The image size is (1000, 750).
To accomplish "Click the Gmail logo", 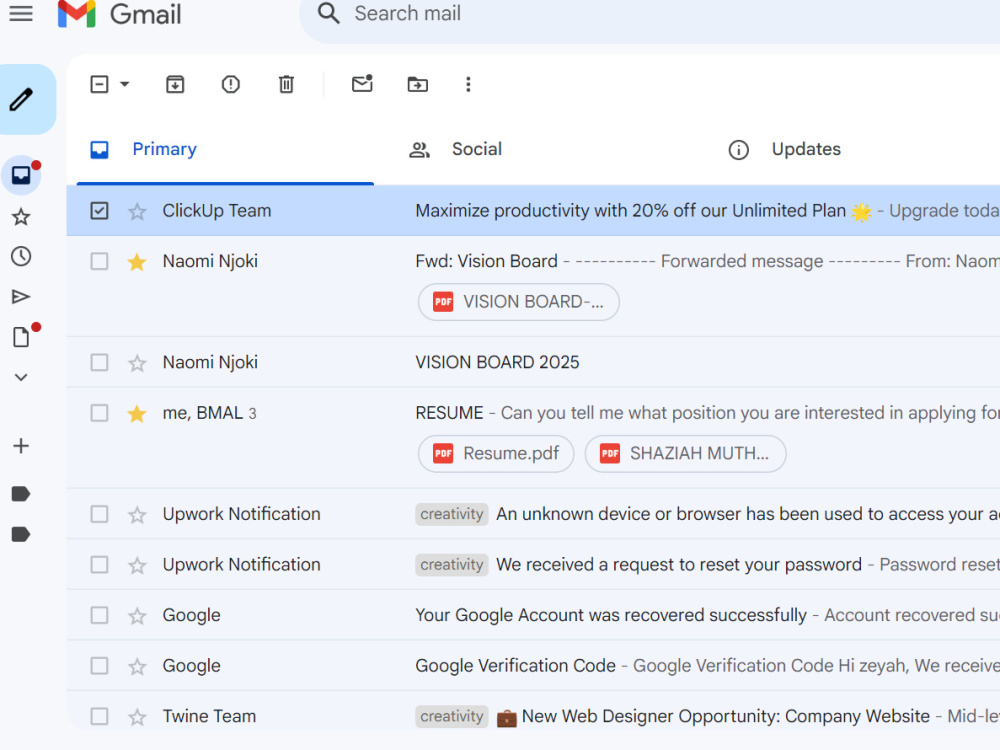I will (120, 14).
